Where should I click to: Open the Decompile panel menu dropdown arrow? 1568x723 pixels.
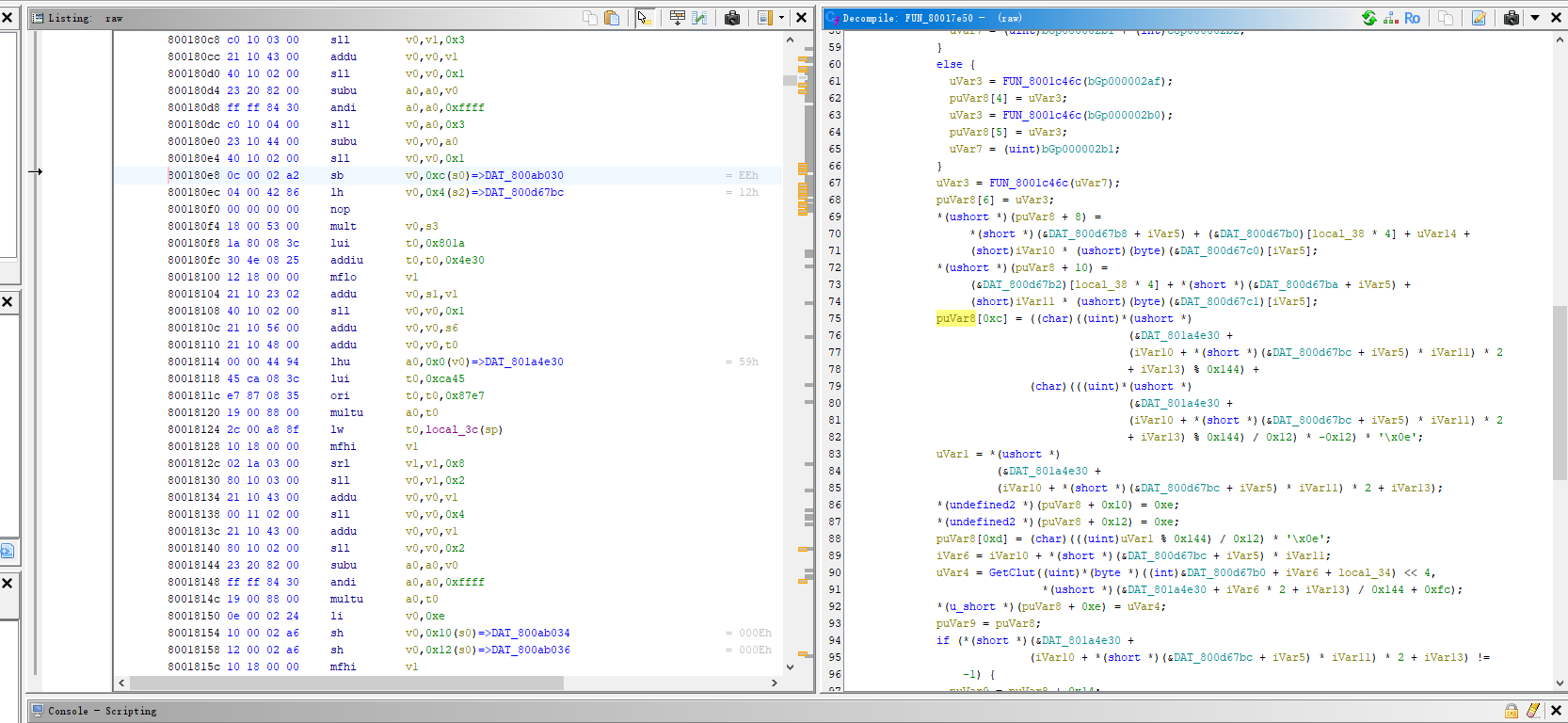[1535, 18]
